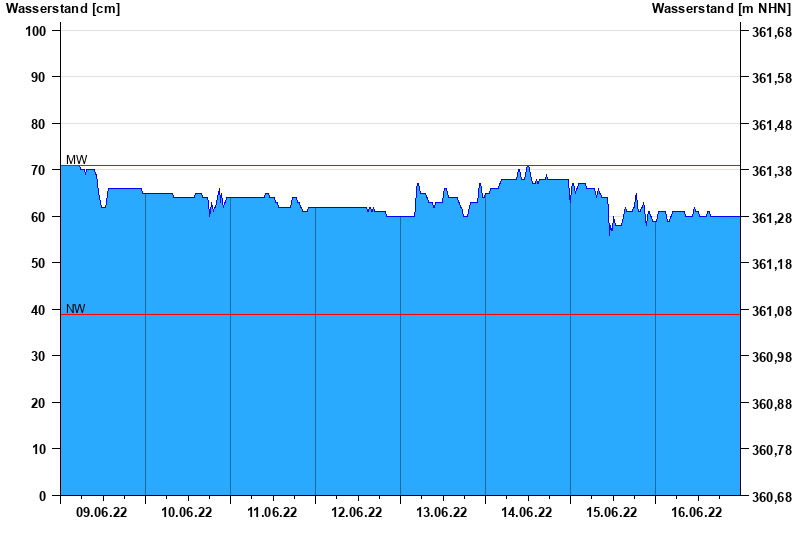The width and height of the screenshot is (800, 550).
Task: Click the left axis value 80
Action: point(38,124)
